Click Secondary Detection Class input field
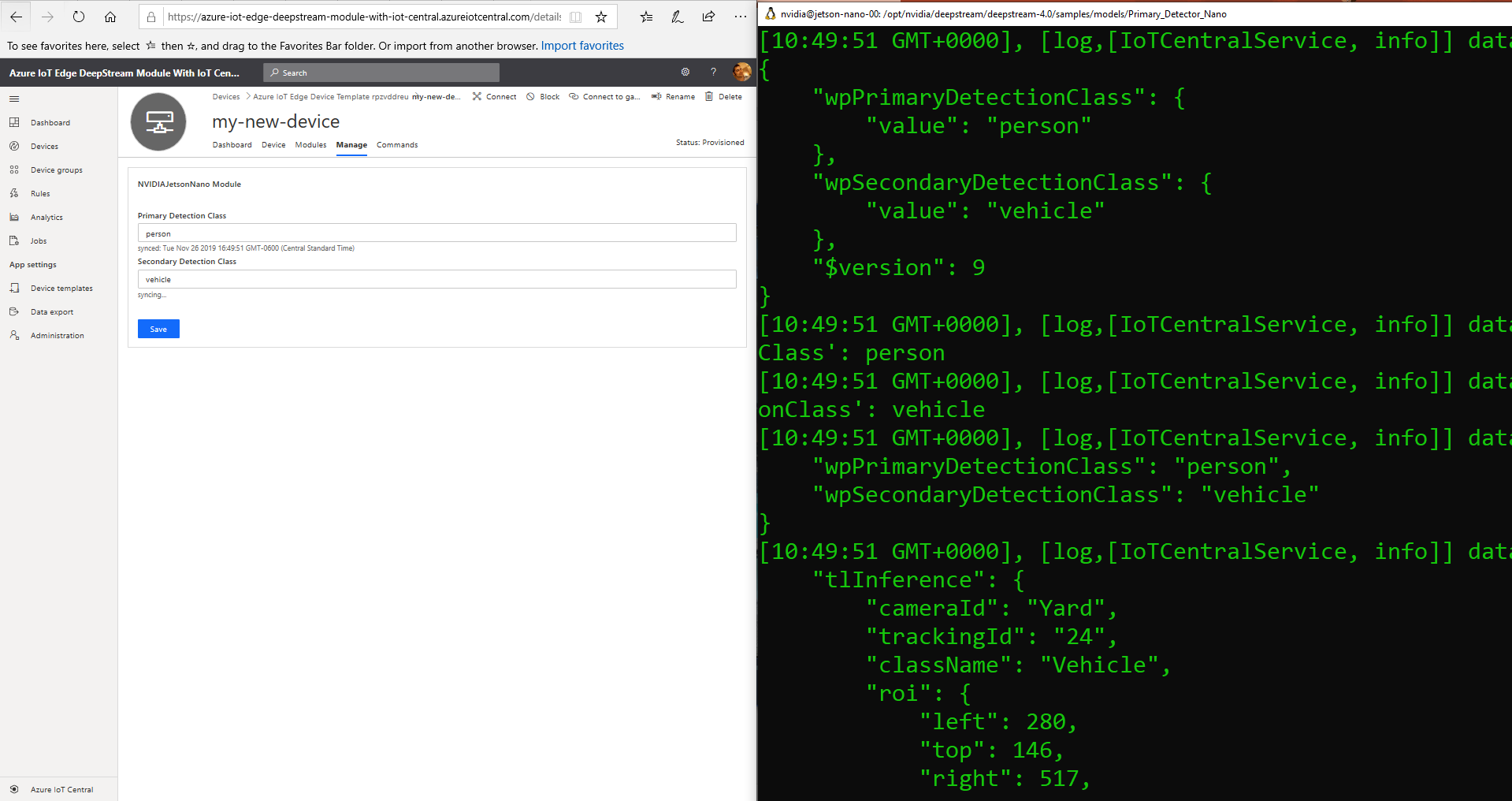This screenshot has width=1512, height=801. (437, 279)
